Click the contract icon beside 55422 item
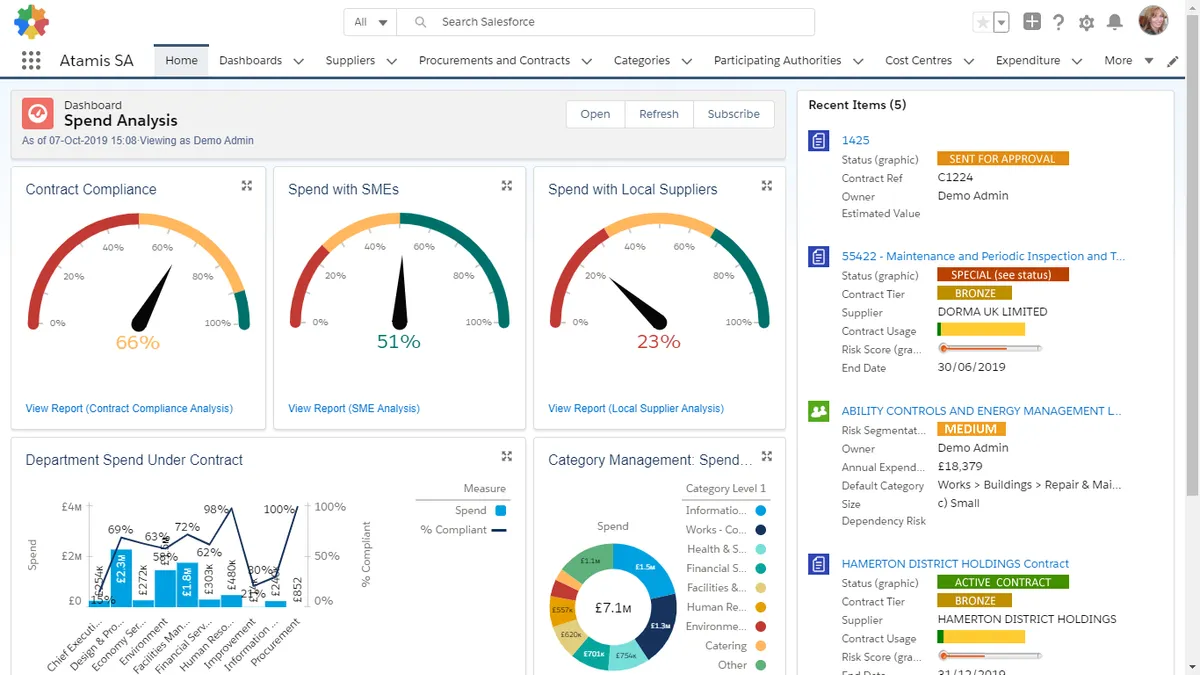 click(x=819, y=257)
